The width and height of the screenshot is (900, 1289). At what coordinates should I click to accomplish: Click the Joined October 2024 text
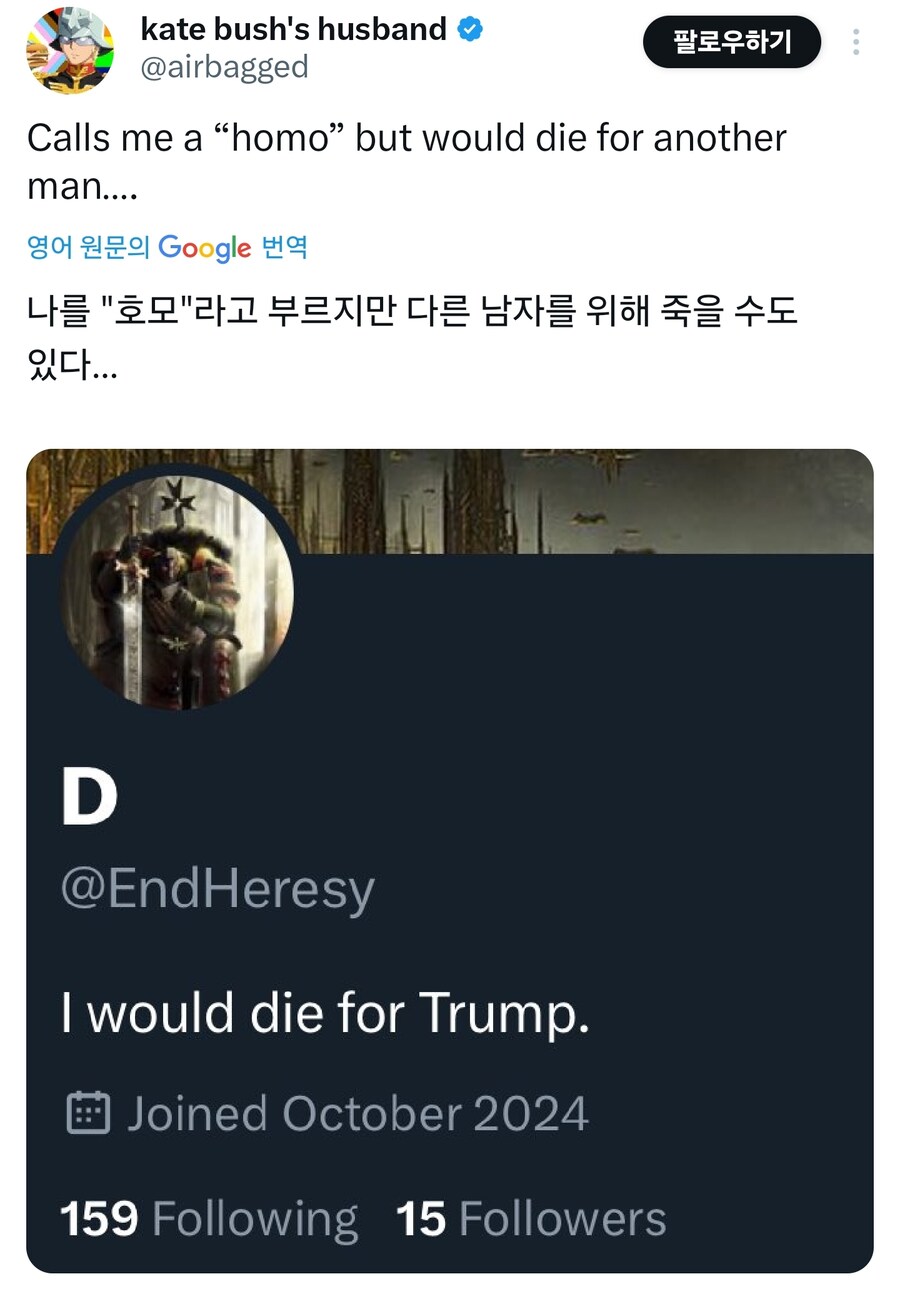[357, 1113]
